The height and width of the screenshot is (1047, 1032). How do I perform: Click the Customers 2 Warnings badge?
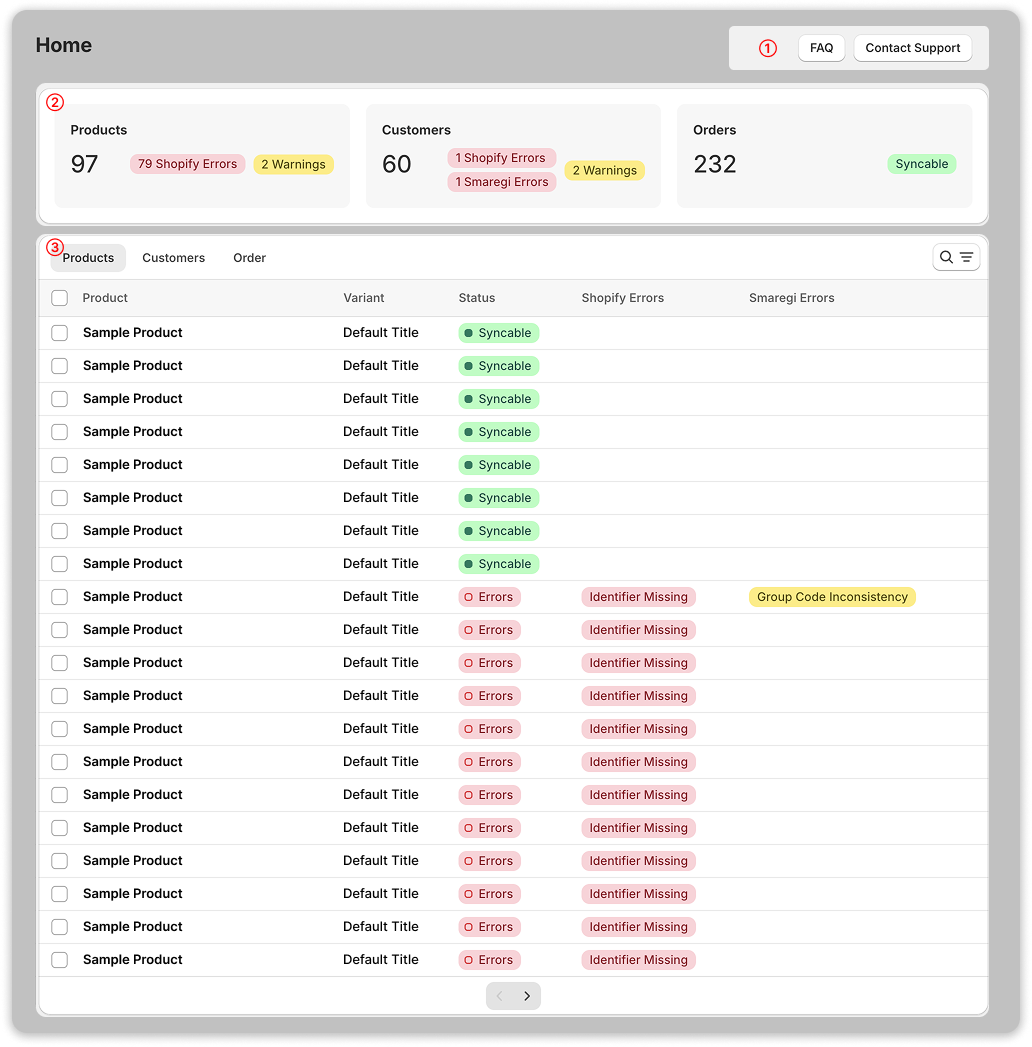(604, 171)
